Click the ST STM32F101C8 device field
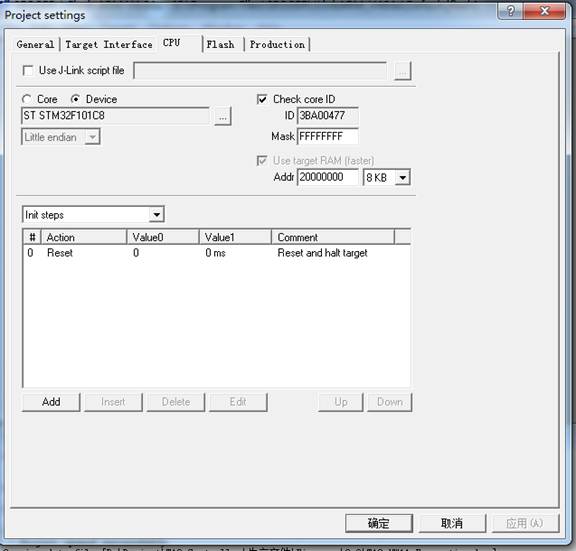This screenshot has width=576, height=551. coord(115,116)
